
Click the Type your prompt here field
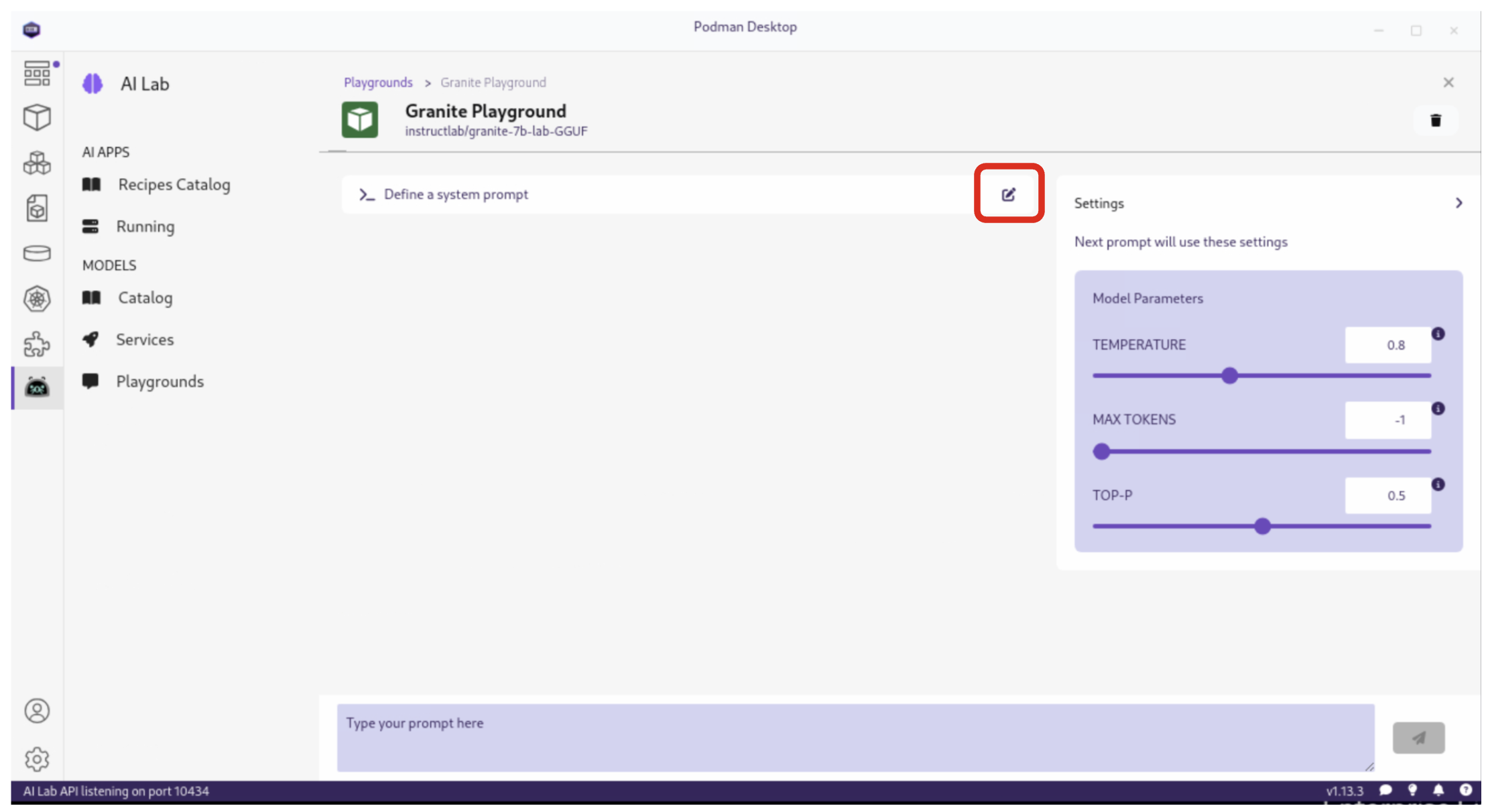[855, 737]
